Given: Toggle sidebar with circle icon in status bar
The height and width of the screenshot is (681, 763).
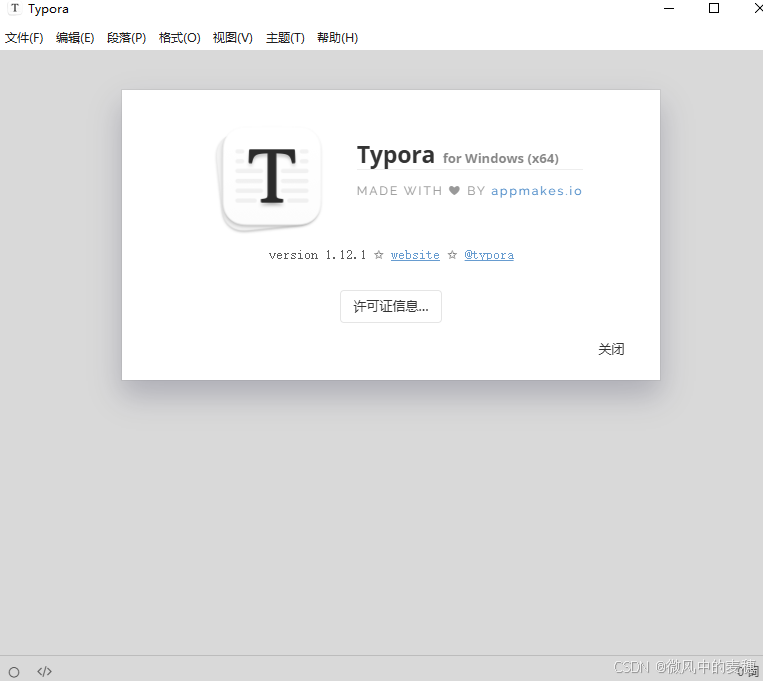Looking at the screenshot, I should (x=14, y=672).
